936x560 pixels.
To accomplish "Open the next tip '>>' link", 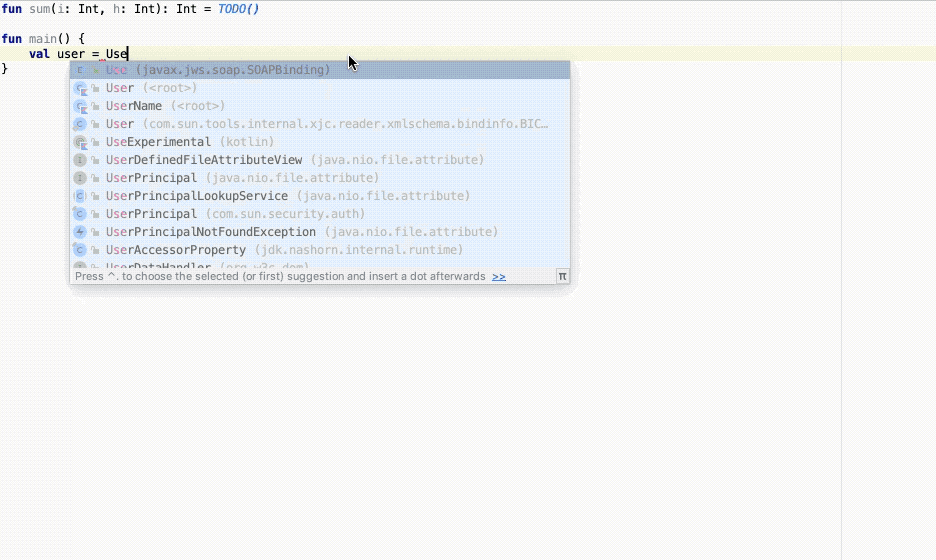I will pos(499,276).
